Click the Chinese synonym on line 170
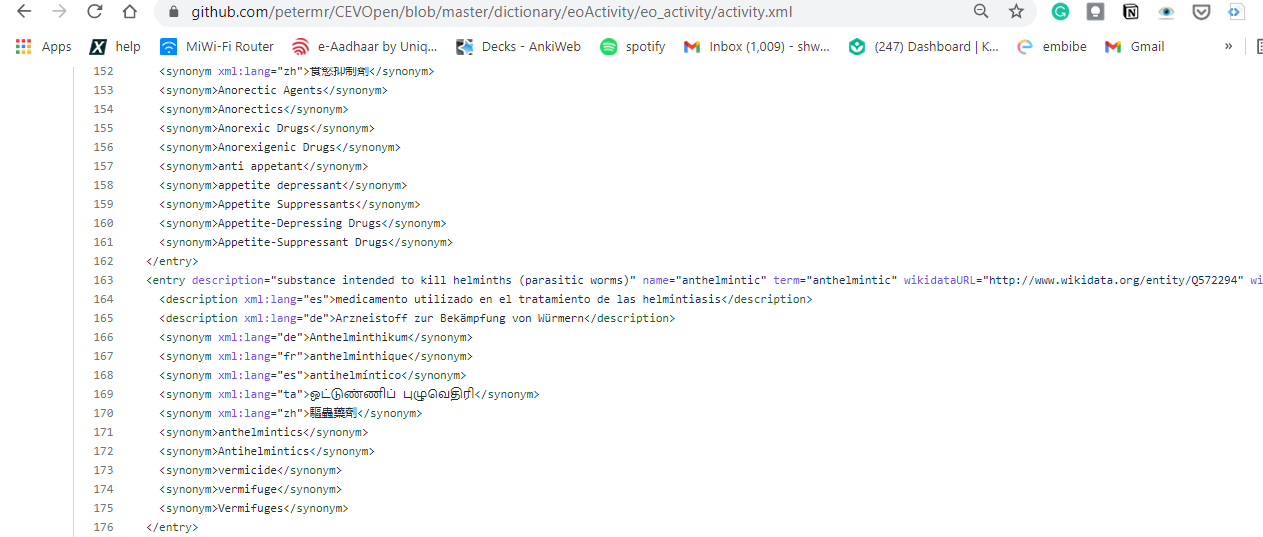 coord(333,414)
